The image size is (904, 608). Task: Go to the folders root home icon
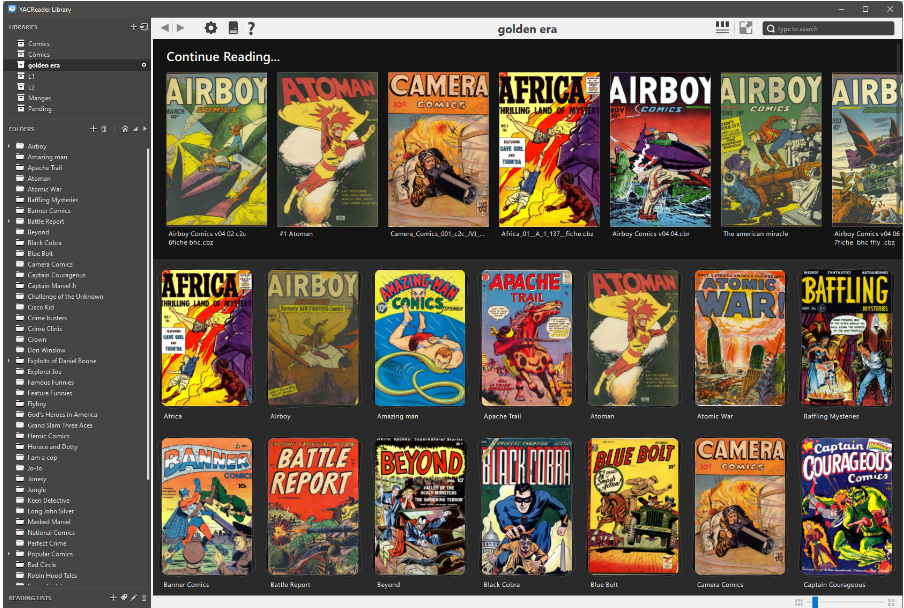[124, 129]
